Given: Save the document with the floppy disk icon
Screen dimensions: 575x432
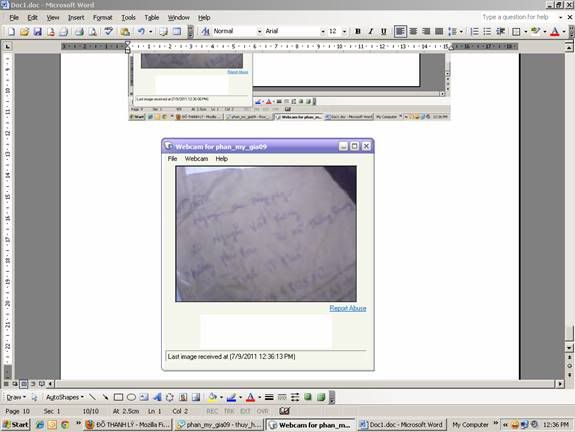Looking at the screenshot, I should point(37,32).
